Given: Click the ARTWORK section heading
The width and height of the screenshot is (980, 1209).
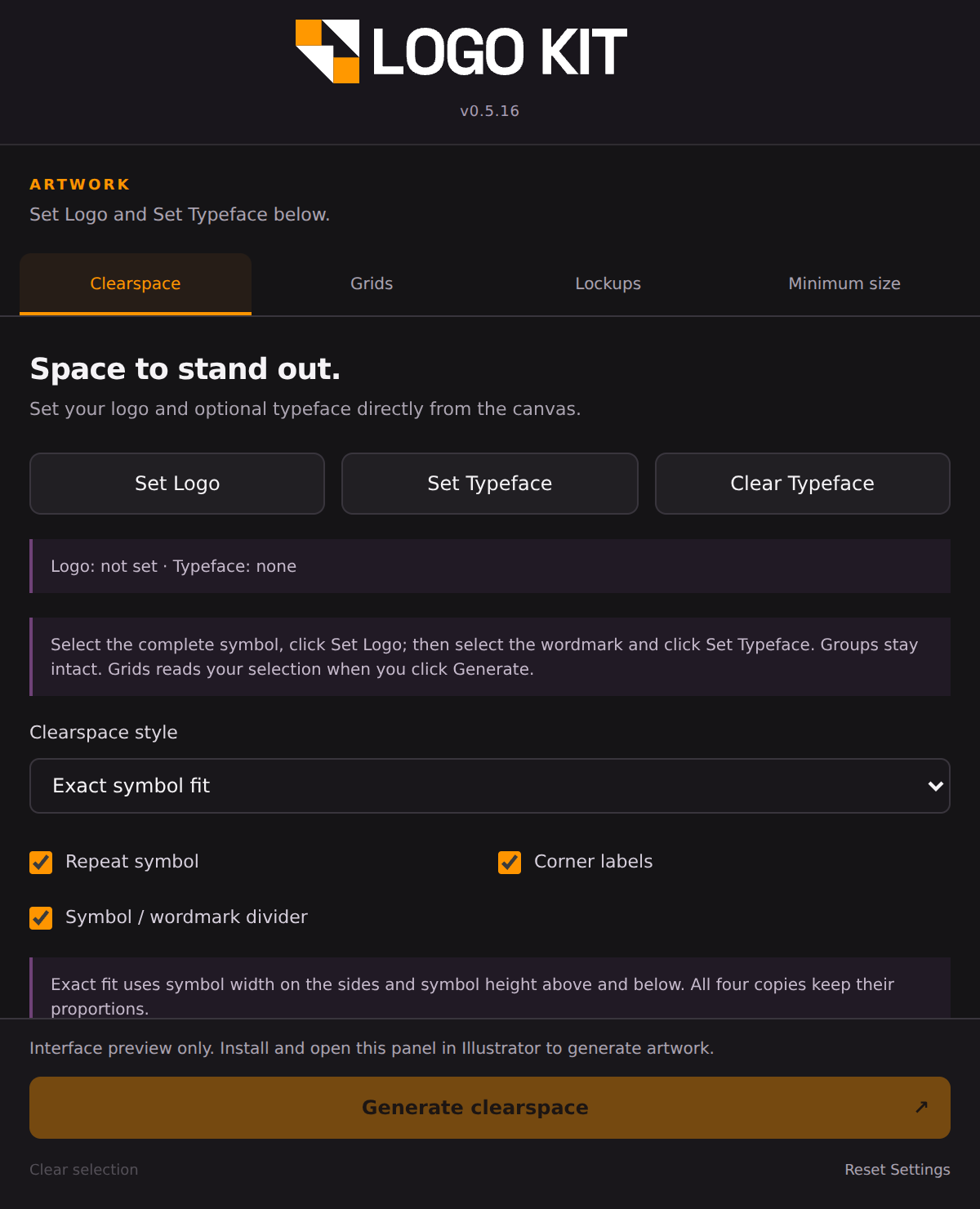Looking at the screenshot, I should pos(80,185).
